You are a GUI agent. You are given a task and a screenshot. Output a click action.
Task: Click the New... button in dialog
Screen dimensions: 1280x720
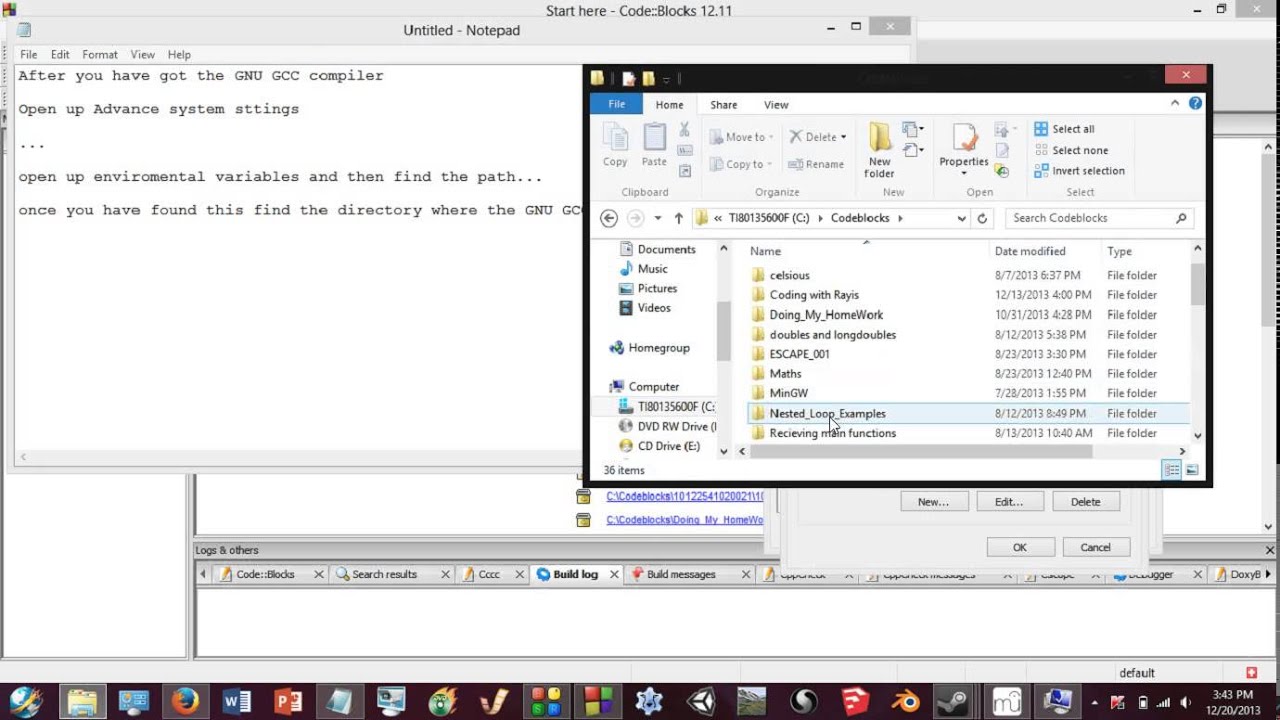pyautogui.click(x=933, y=502)
